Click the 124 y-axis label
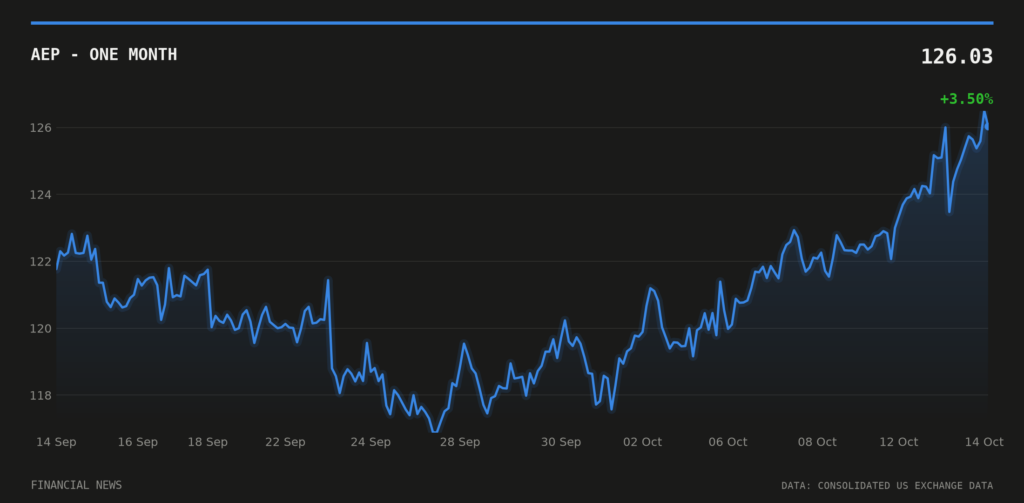The image size is (1024, 503). pos(41,195)
